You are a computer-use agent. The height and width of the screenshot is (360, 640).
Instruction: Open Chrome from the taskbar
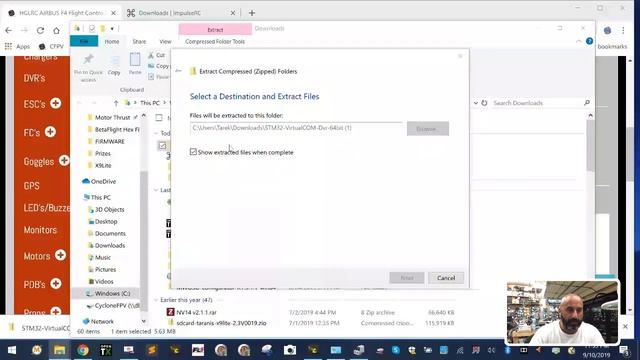(82, 350)
